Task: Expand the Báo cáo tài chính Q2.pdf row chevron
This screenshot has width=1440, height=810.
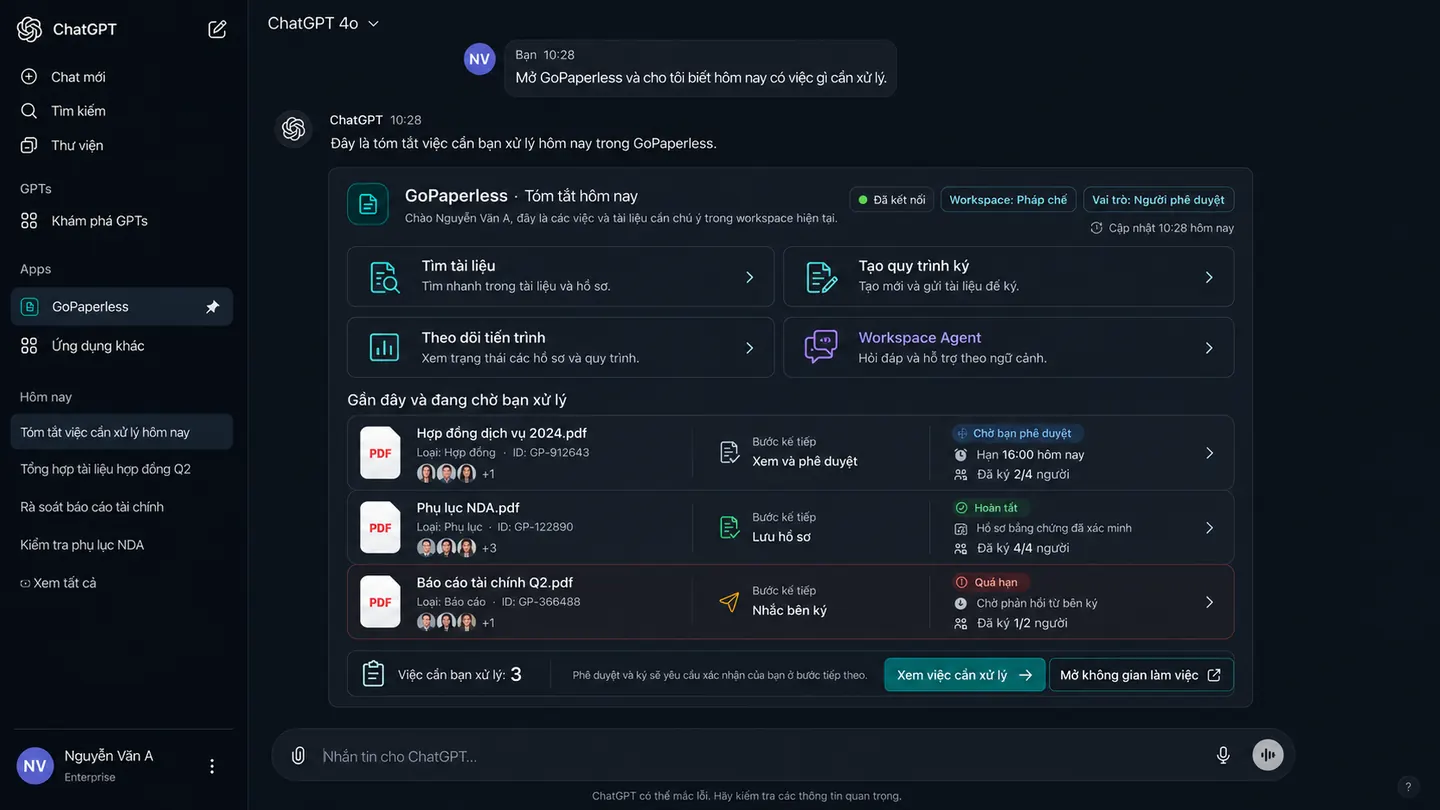Action: click(x=1209, y=602)
